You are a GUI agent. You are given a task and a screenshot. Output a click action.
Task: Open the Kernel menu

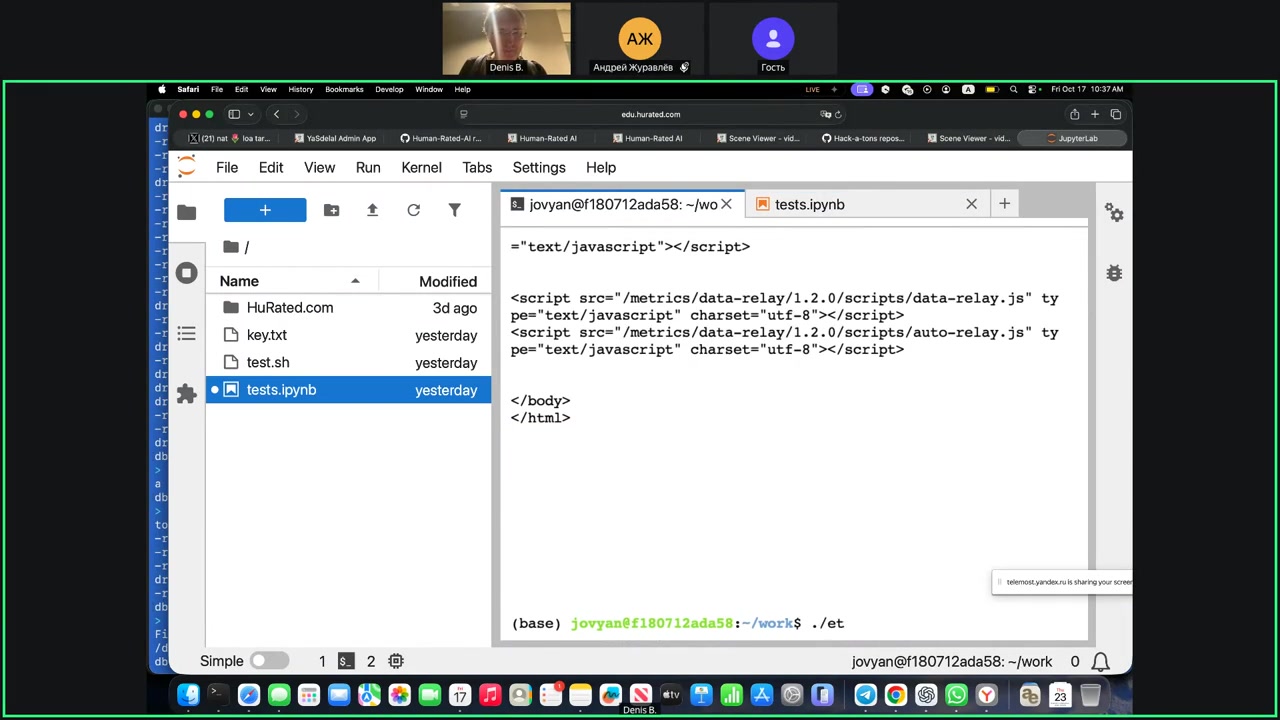tap(421, 167)
